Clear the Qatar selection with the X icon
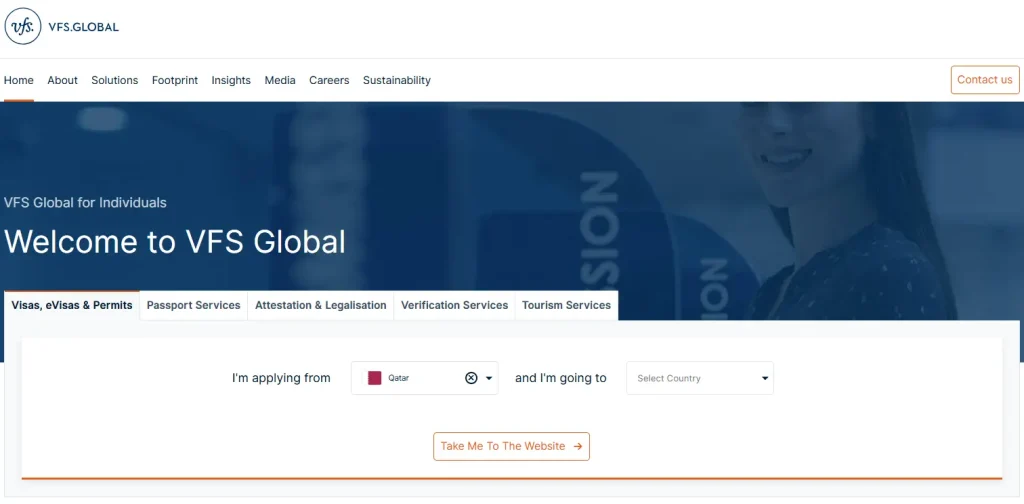 click(x=471, y=378)
